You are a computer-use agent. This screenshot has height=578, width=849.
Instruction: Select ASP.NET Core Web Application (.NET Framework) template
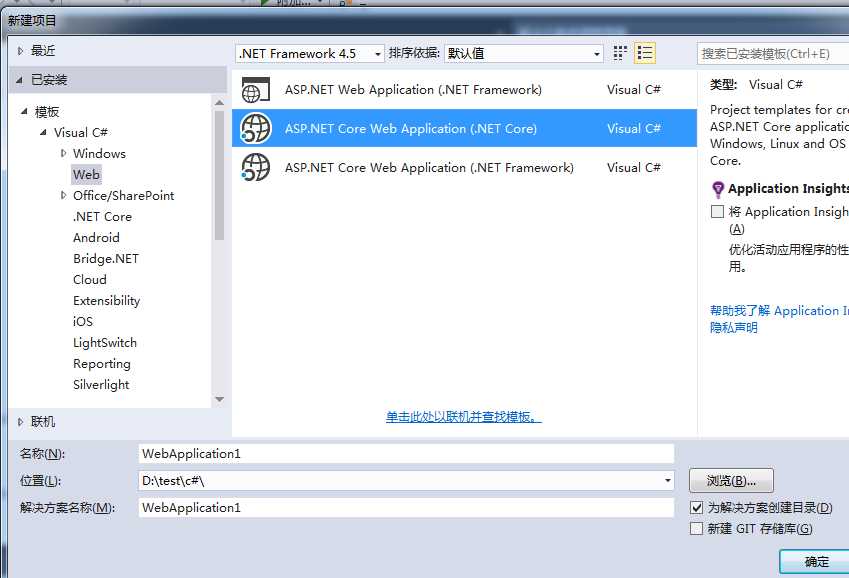(x=464, y=167)
